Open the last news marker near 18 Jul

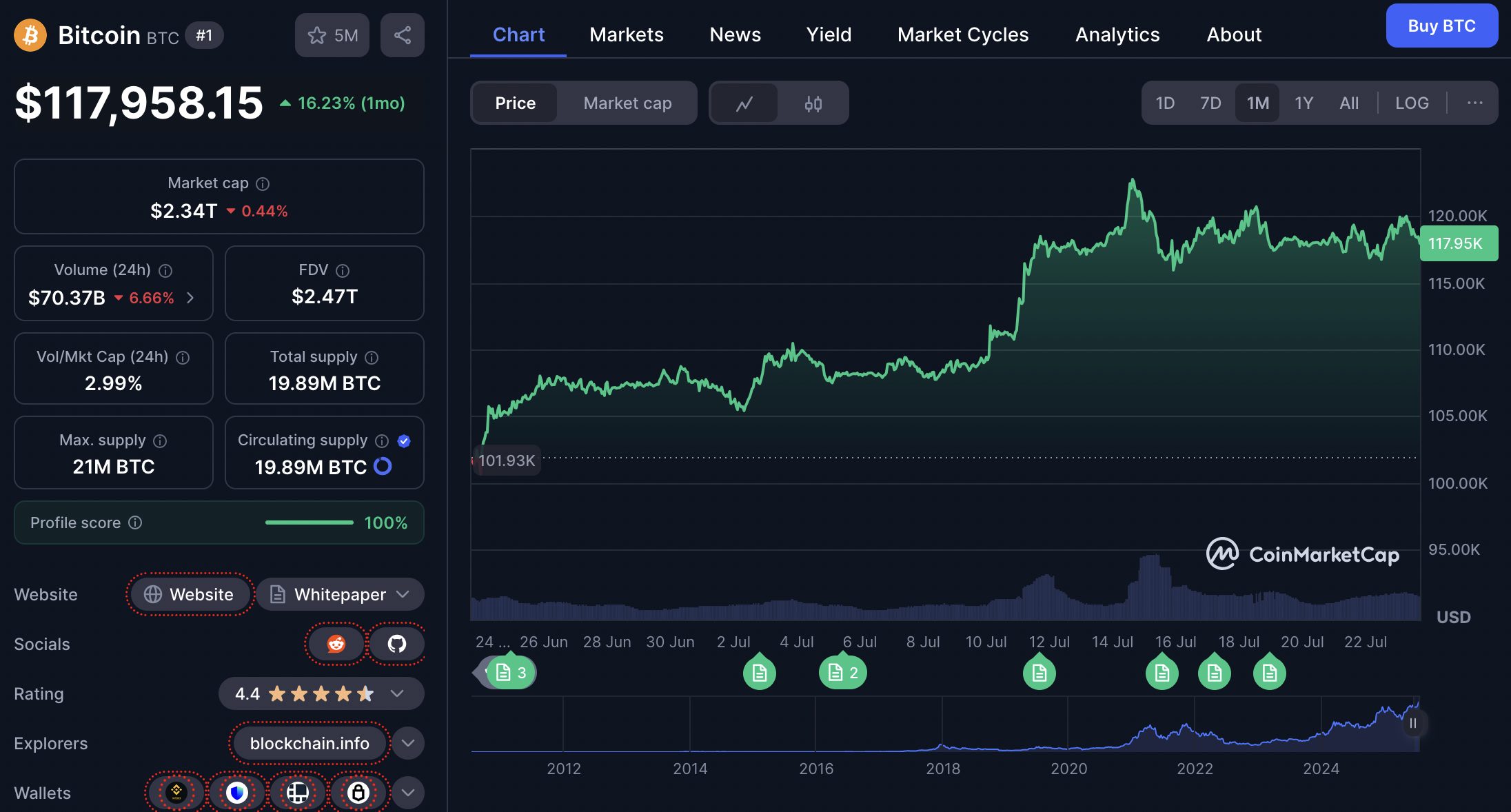(x=1270, y=672)
